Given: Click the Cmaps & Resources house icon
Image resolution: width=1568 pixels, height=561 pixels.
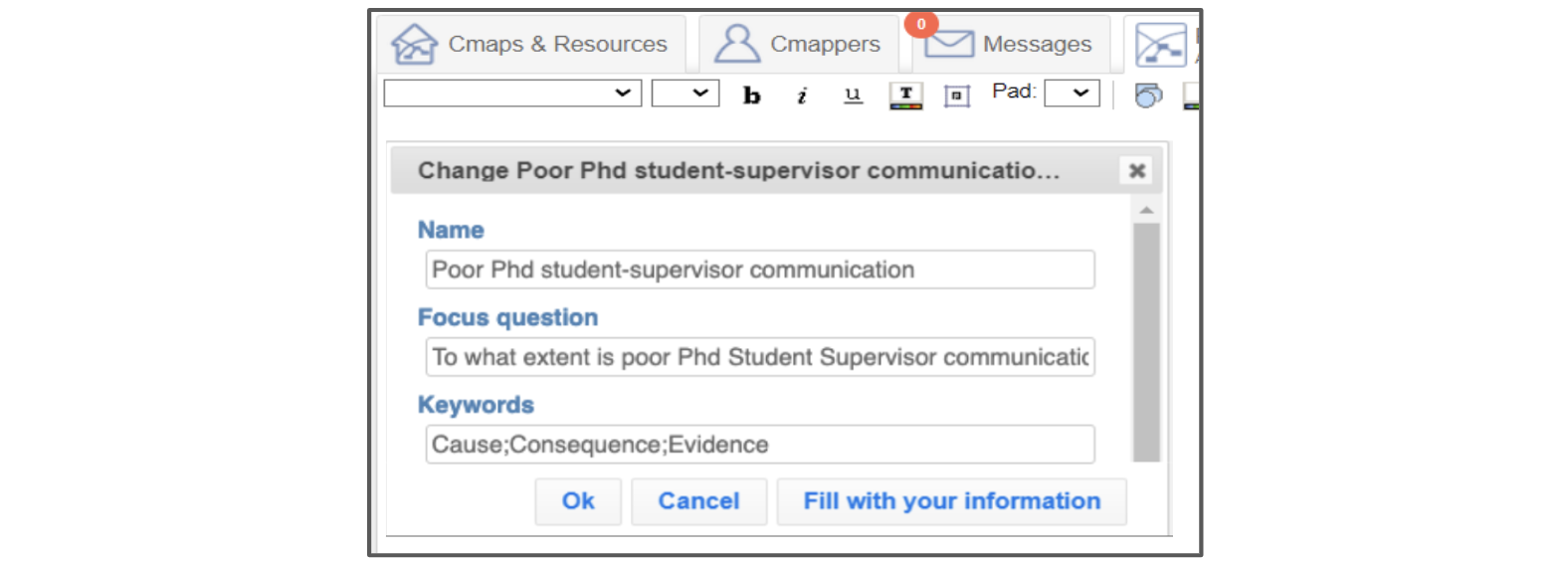Looking at the screenshot, I should pos(414,44).
